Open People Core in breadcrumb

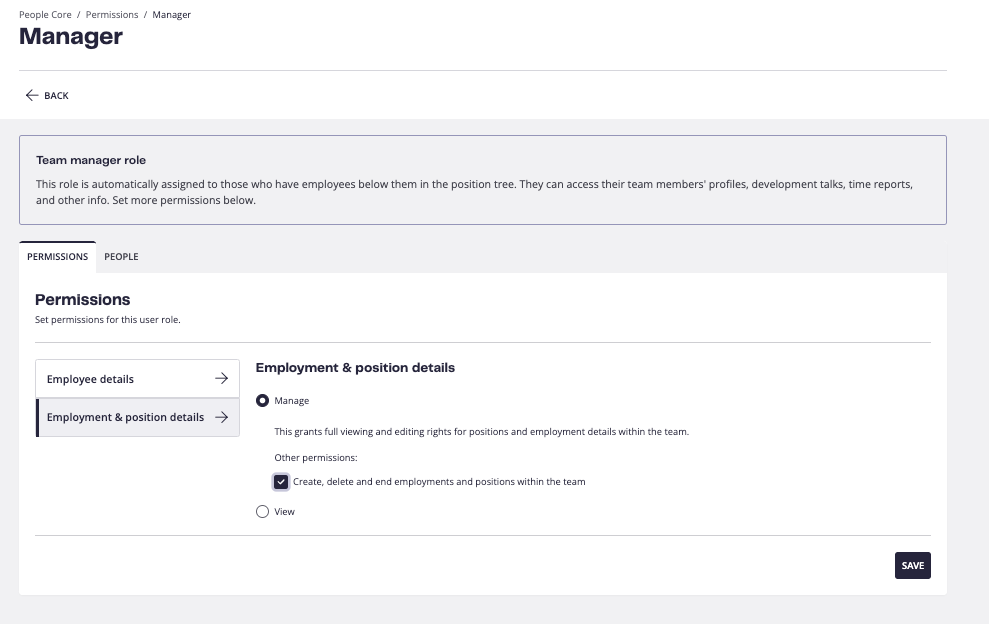tap(45, 15)
